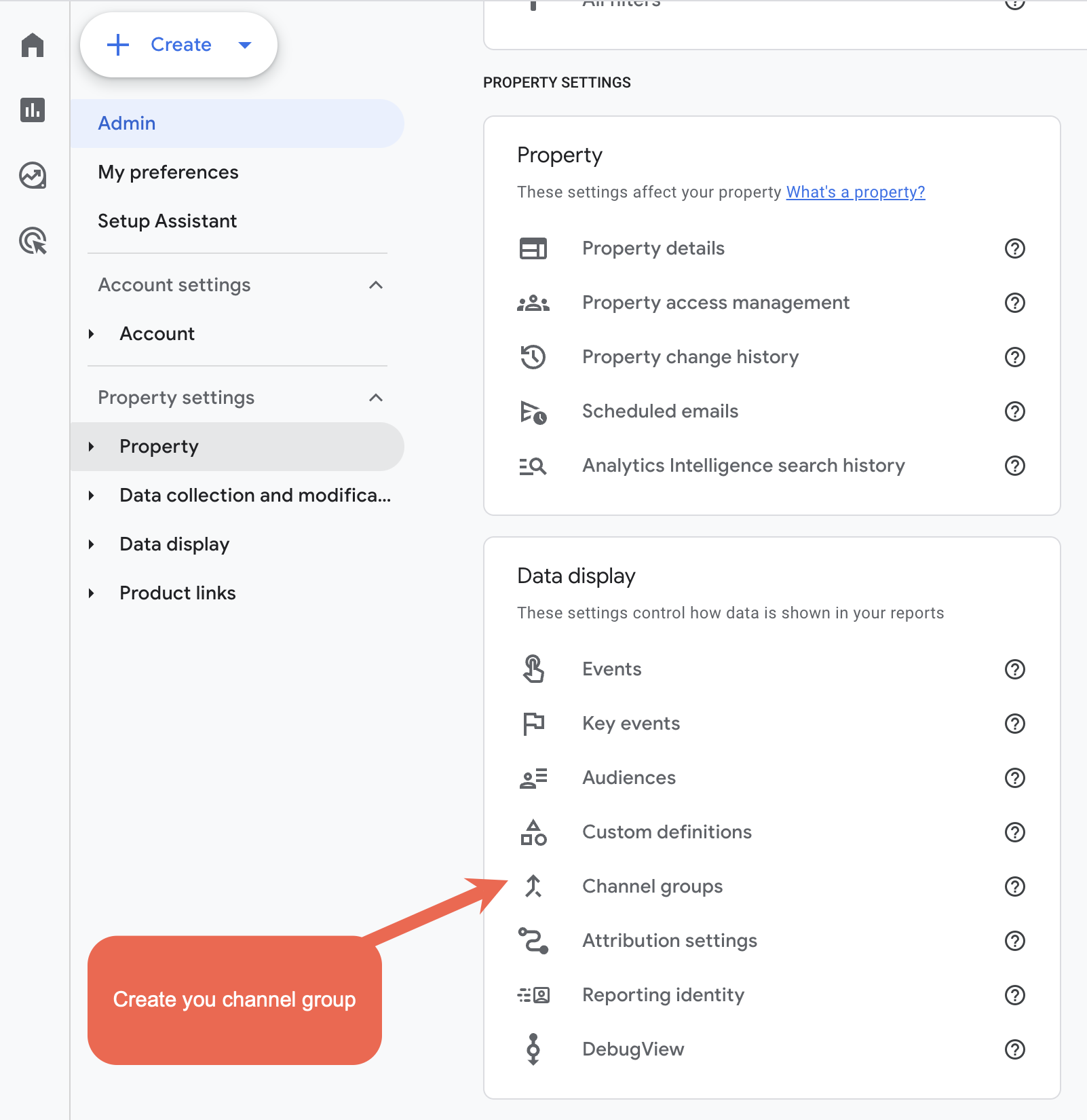Open help for Key events
Screen dimensions: 1087x1120
coord(1015,724)
